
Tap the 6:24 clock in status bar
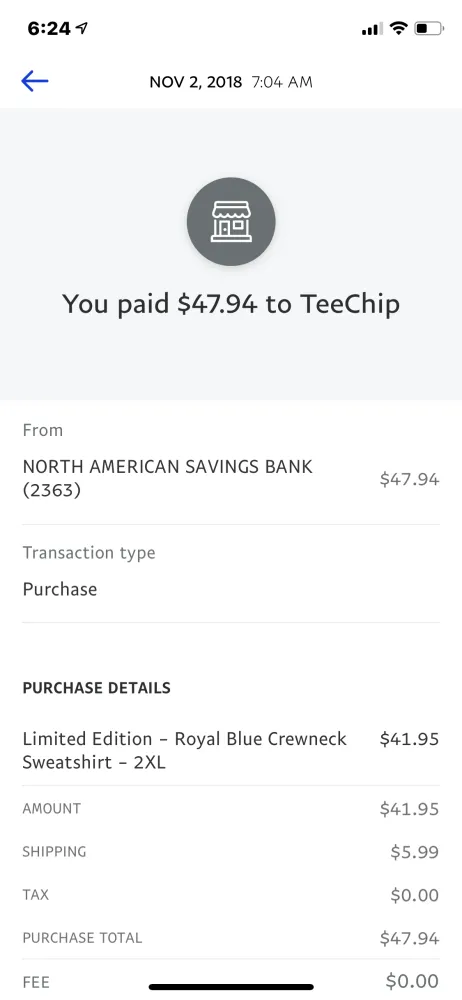tap(49, 28)
